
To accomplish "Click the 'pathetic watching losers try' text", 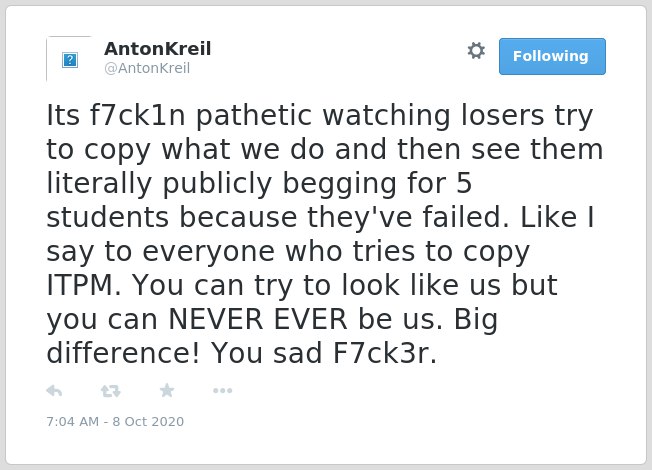I will (x=394, y=115).
